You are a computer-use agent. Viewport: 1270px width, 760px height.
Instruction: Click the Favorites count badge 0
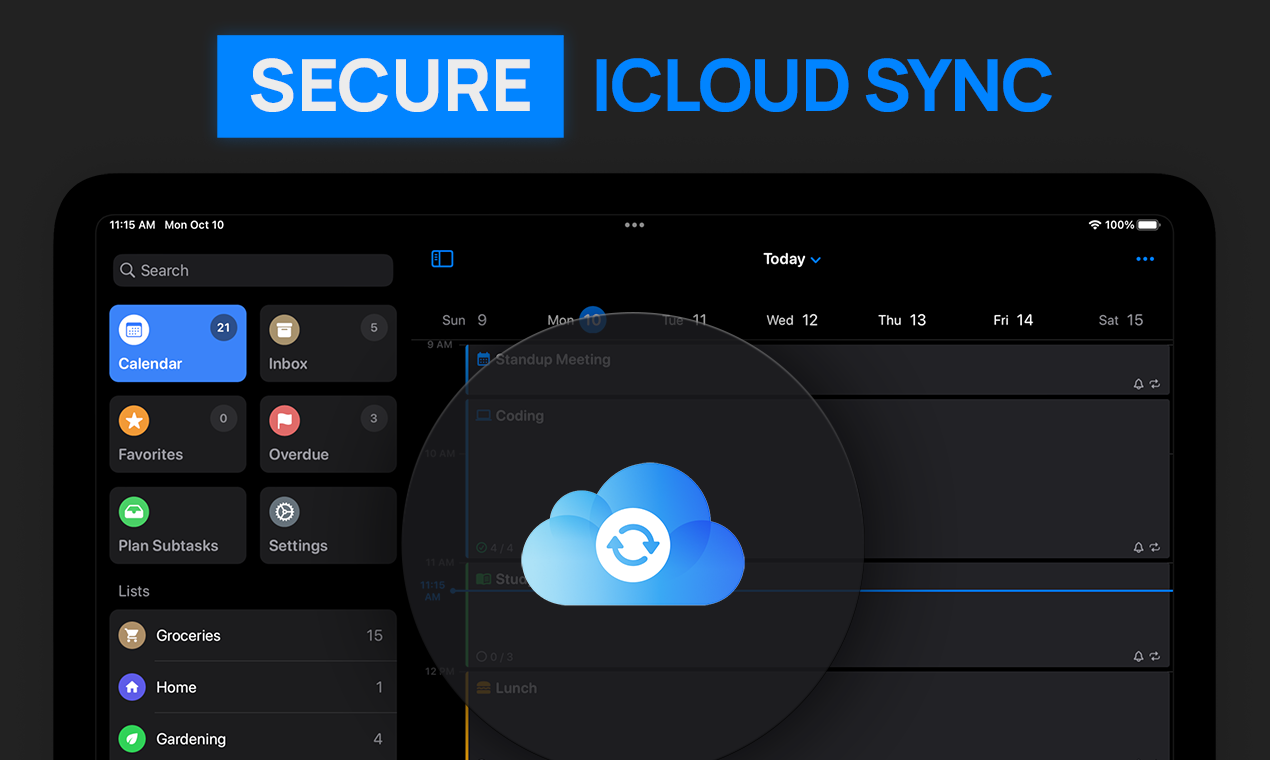[x=223, y=419]
